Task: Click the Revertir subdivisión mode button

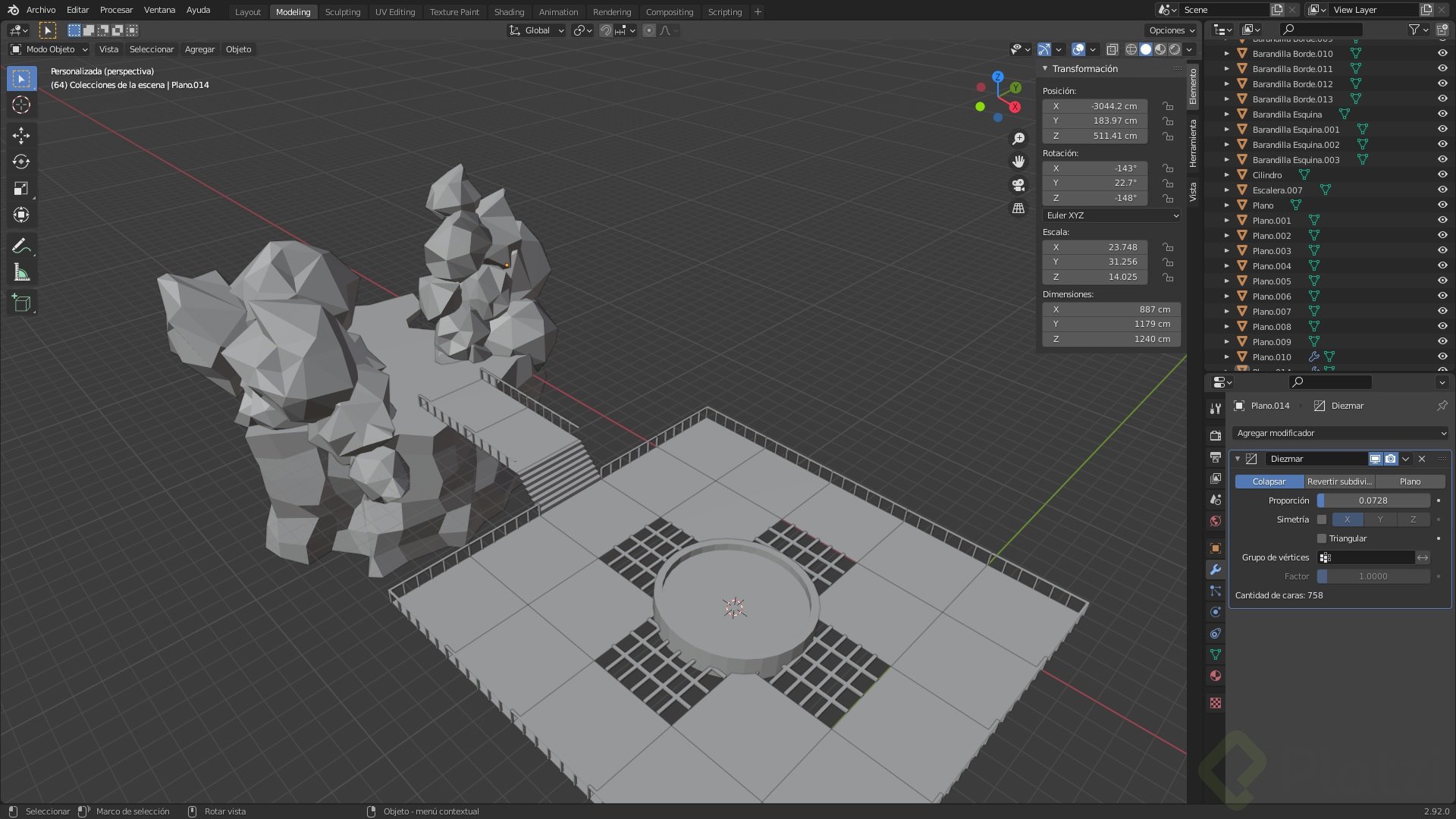Action: click(1339, 482)
